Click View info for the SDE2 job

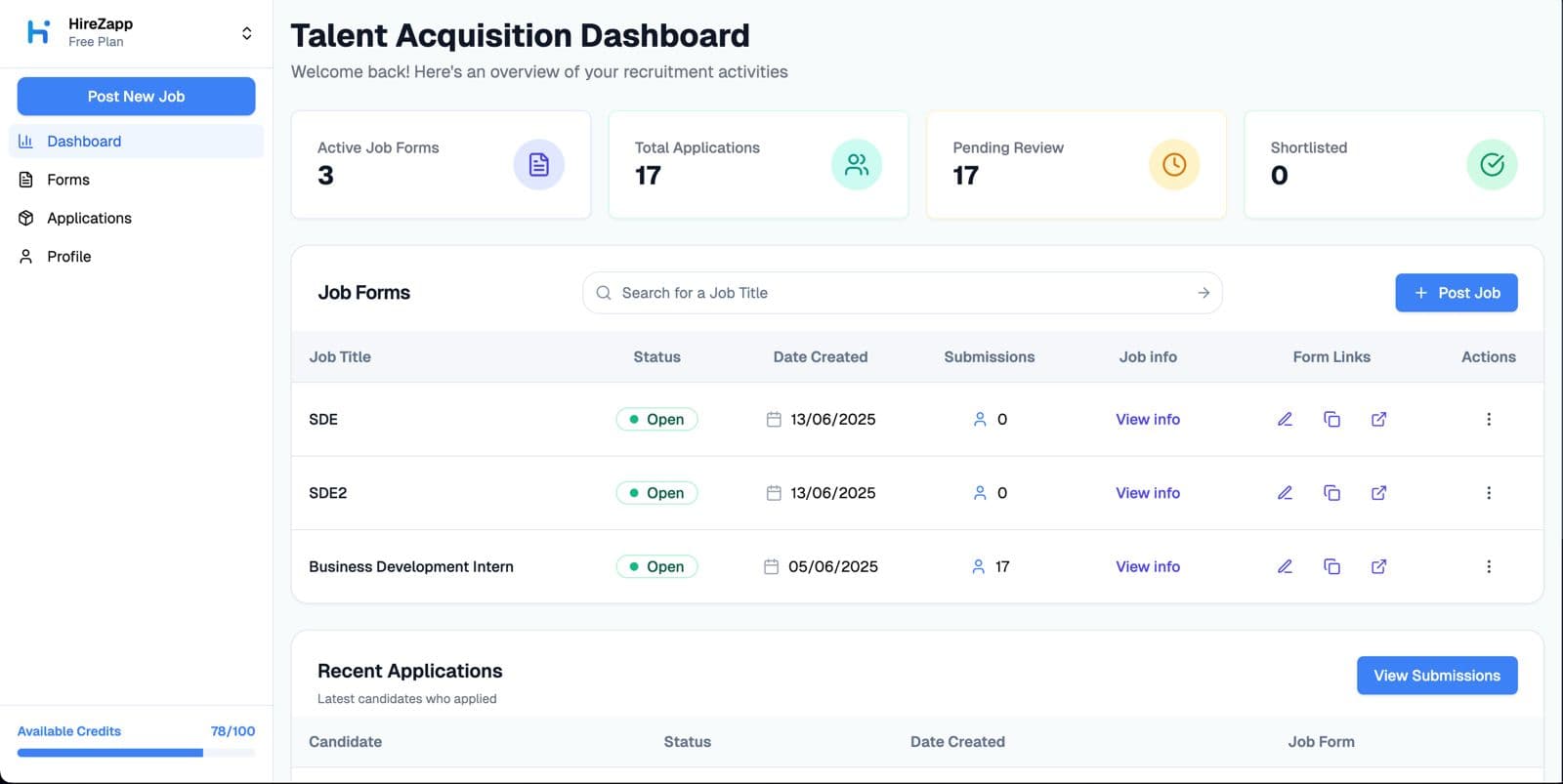tap(1148, 493)
